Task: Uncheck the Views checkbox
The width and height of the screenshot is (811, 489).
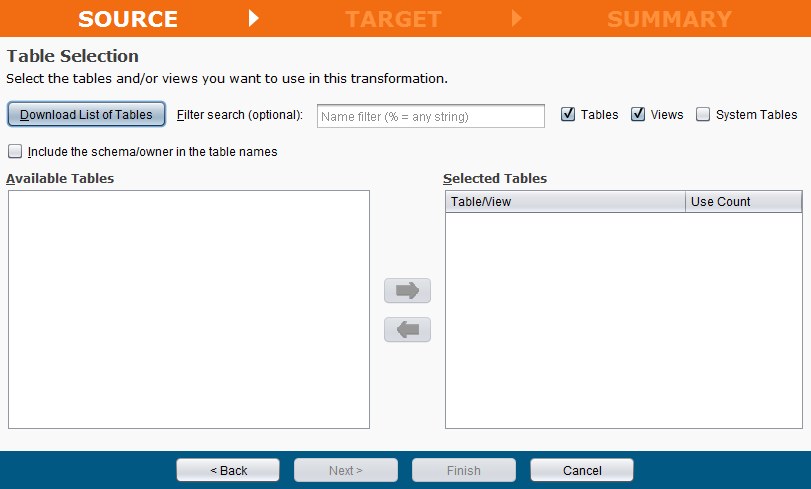Action: tap(638, 115)
